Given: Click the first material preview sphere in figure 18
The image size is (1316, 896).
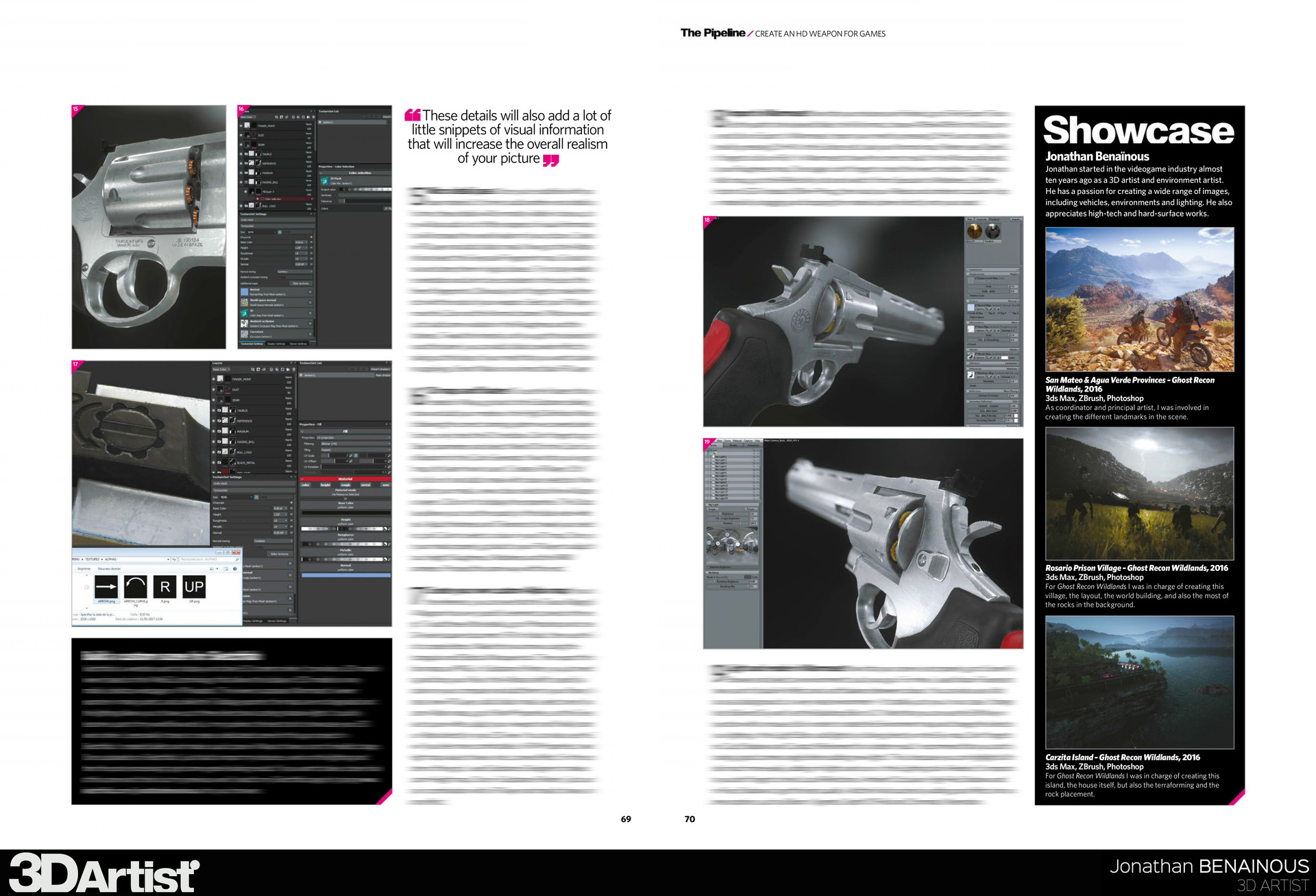Looking at the screenshot, I should (975, 231).
